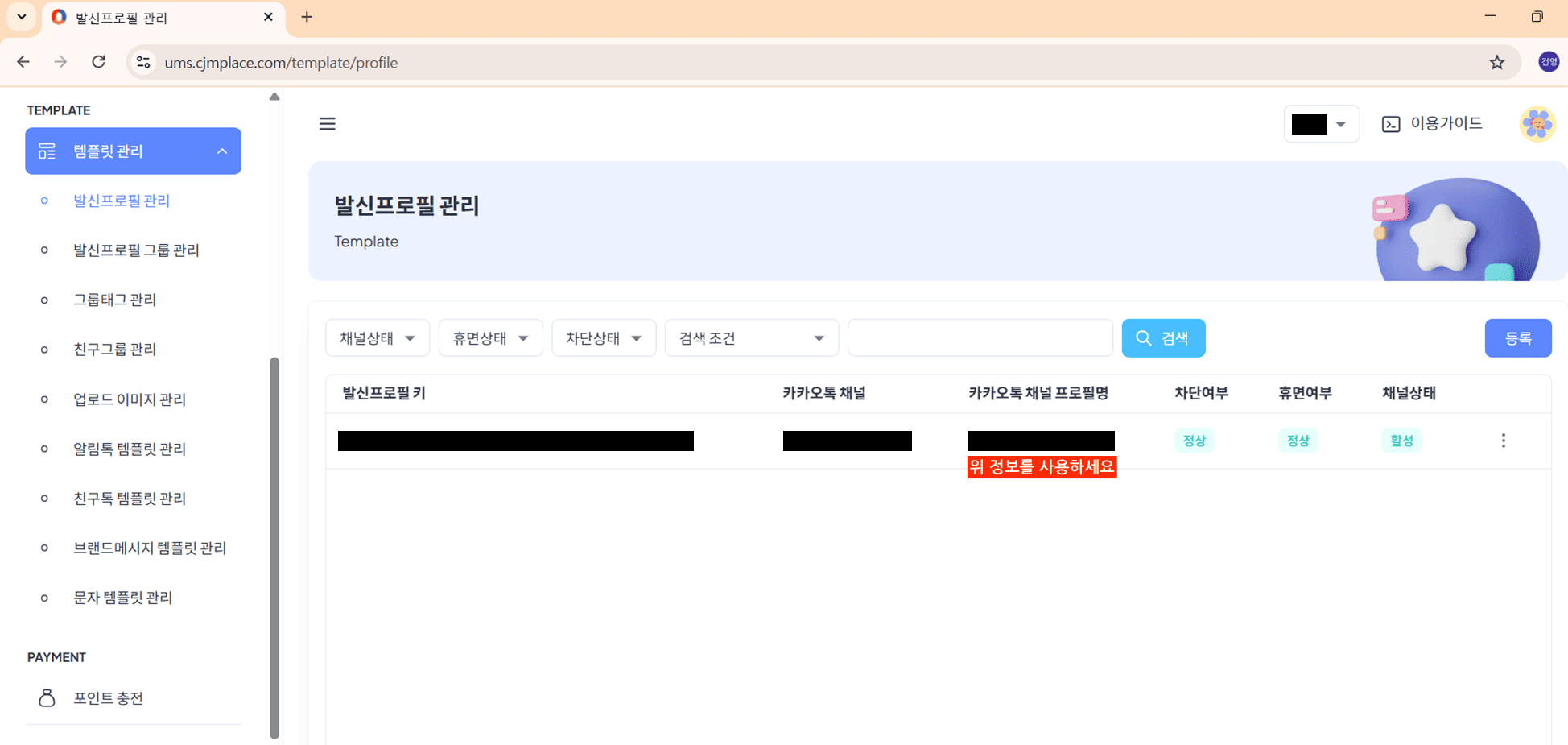Open the 채널상태 dropdown
This screenshot has height=745, width=1568.
tap(378, 337)
